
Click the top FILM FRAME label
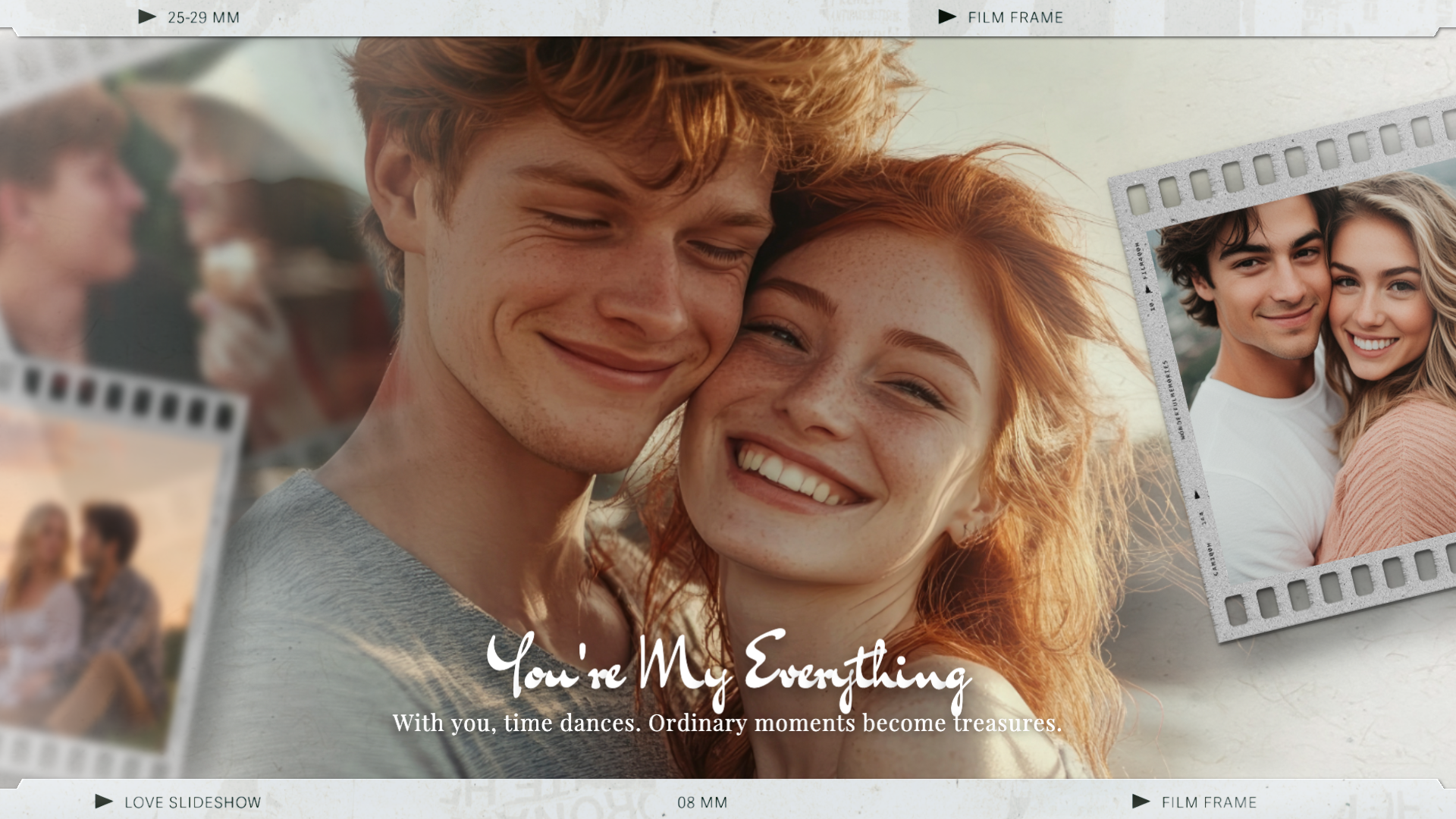(x=1015, y=17)
